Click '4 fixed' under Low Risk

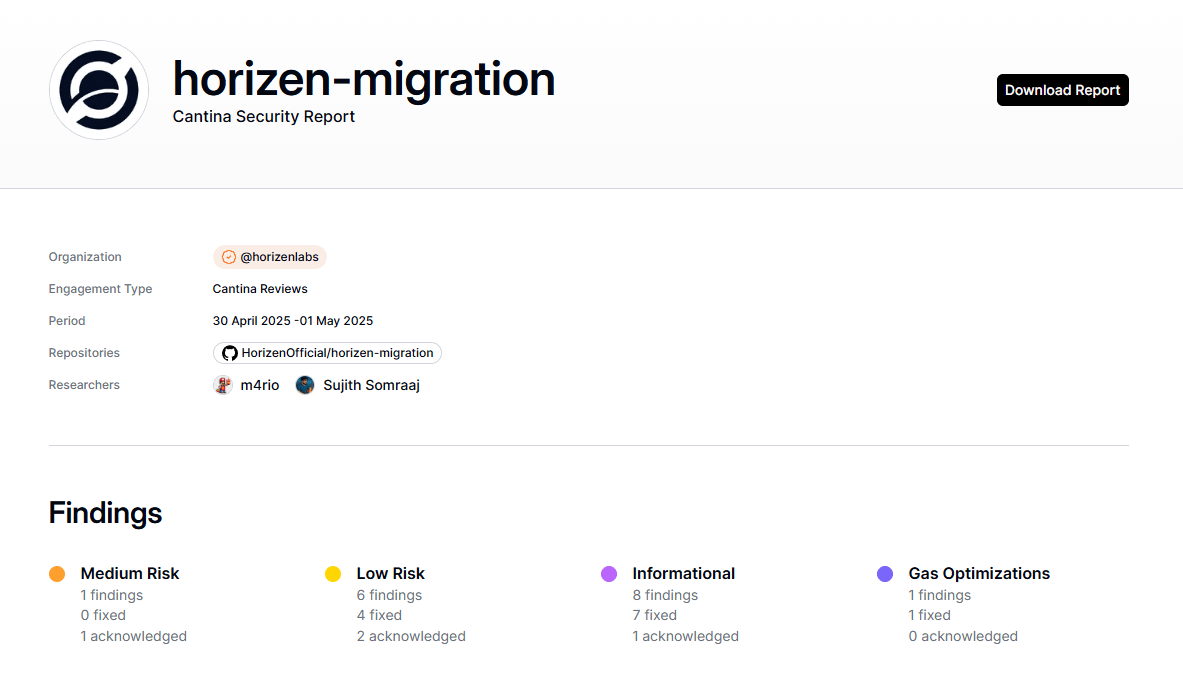click(x=379, y=616)
